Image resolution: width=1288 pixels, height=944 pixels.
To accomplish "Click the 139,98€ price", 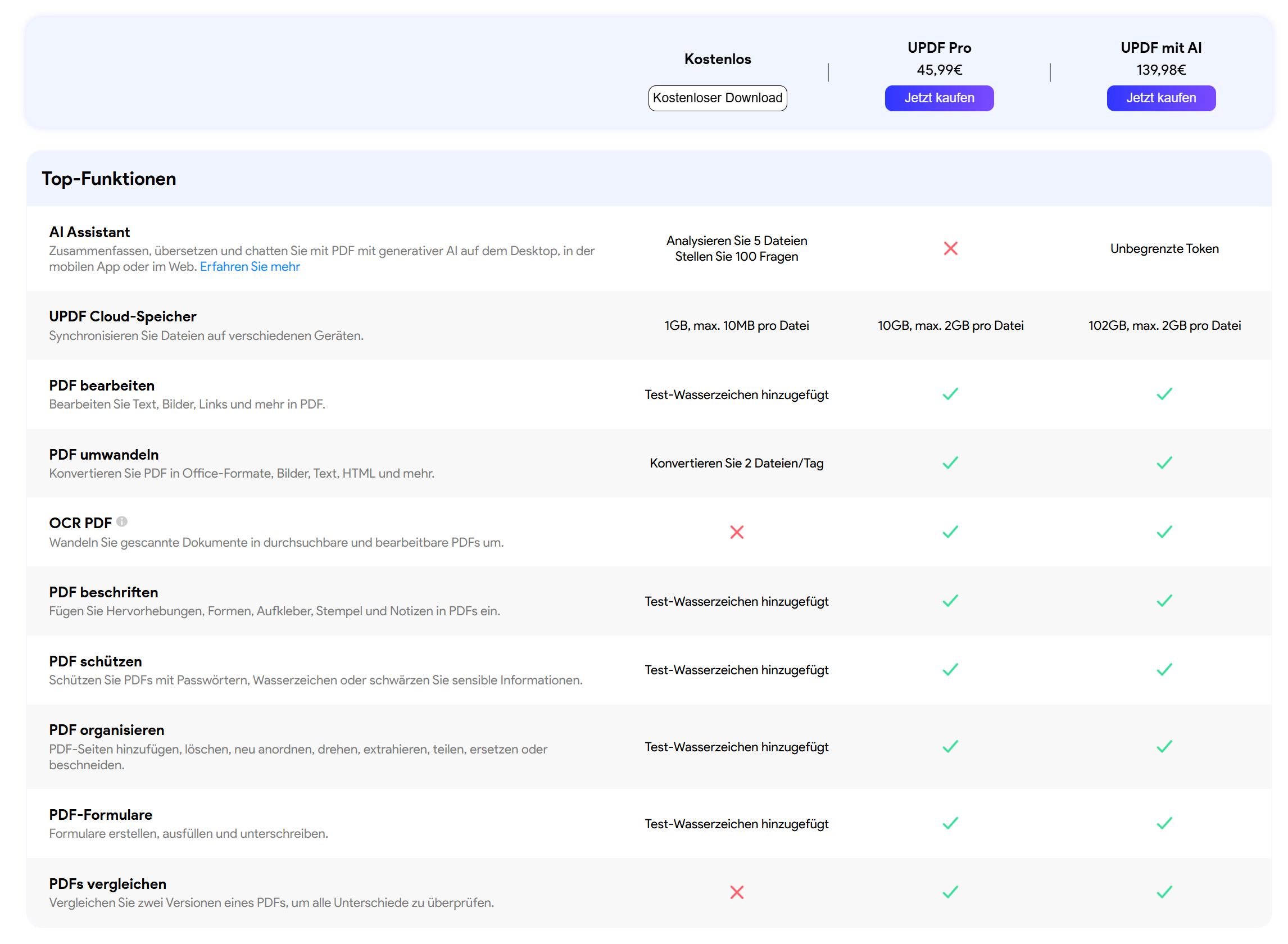I will [x=1160, y=70].
